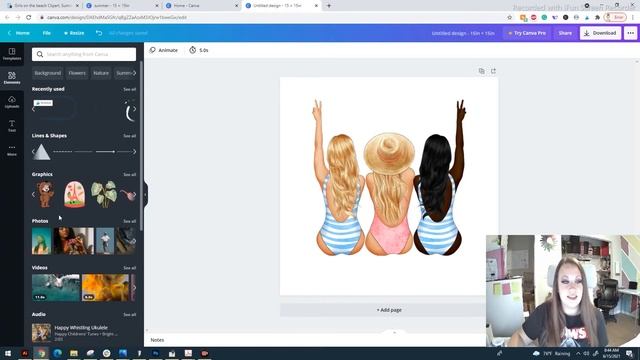Click the undo arrow in Canva header
Screen dimensions: 640x360
(x=99, y=33)
